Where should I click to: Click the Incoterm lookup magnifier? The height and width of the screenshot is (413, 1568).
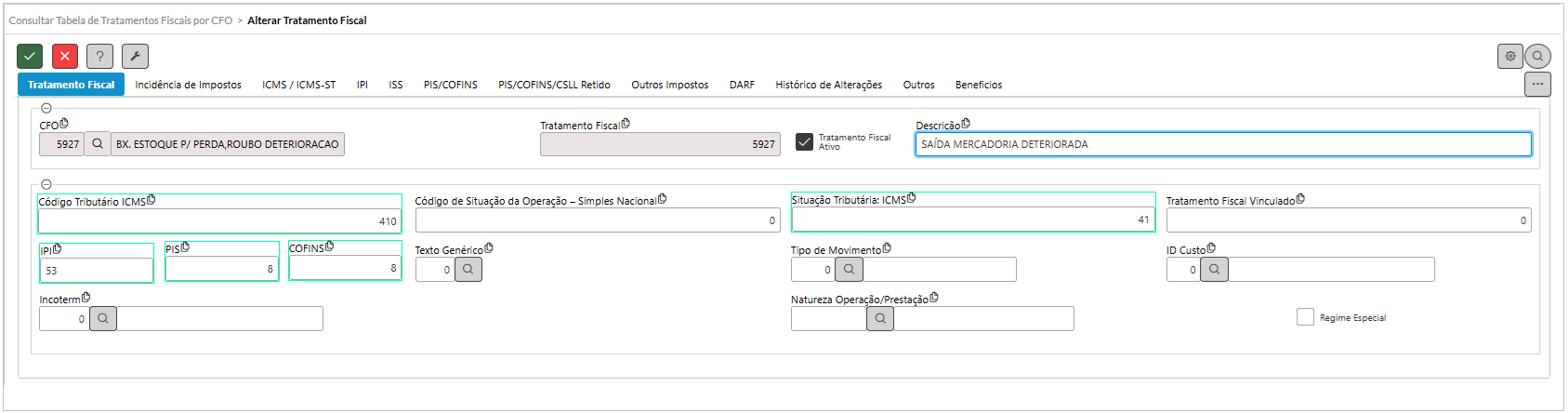click(103, 319)
